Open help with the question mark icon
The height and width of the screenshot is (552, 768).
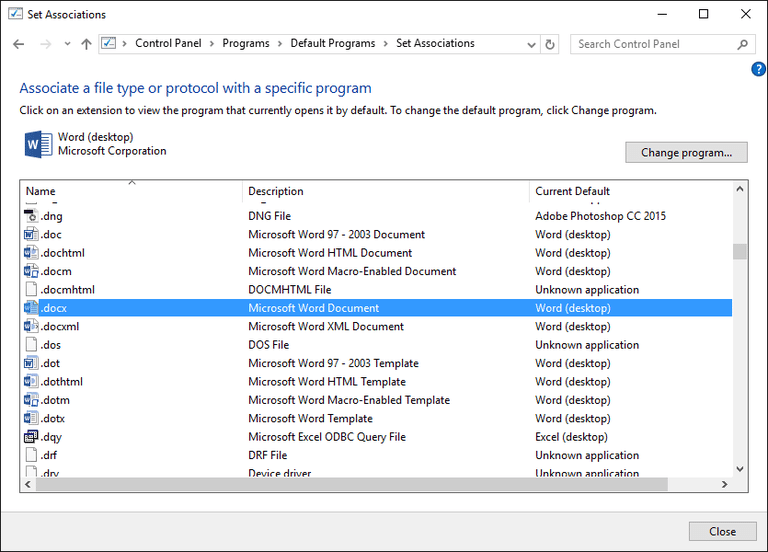point(758,69)
